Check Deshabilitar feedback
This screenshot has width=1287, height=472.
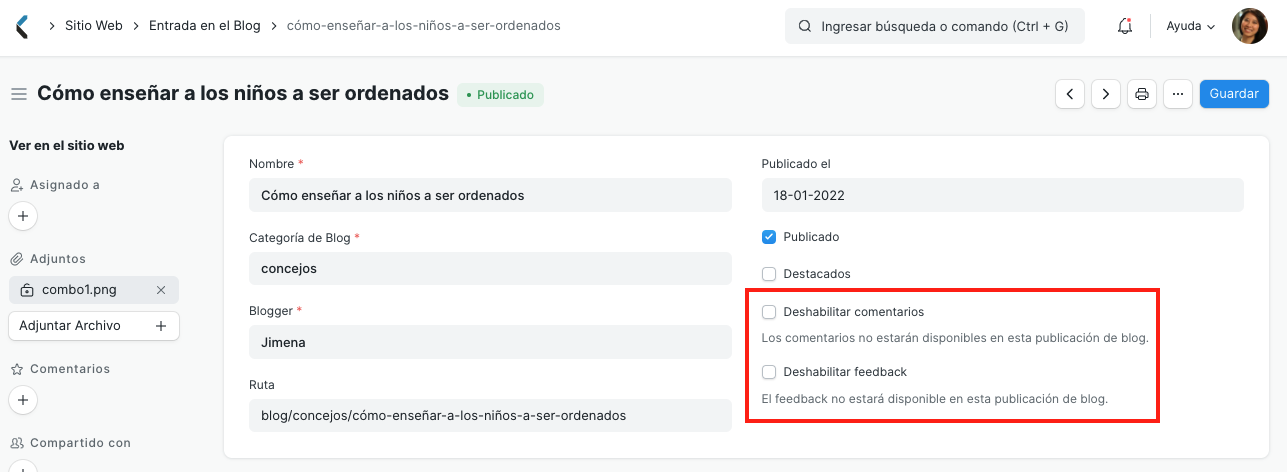(x=769, y=372)
